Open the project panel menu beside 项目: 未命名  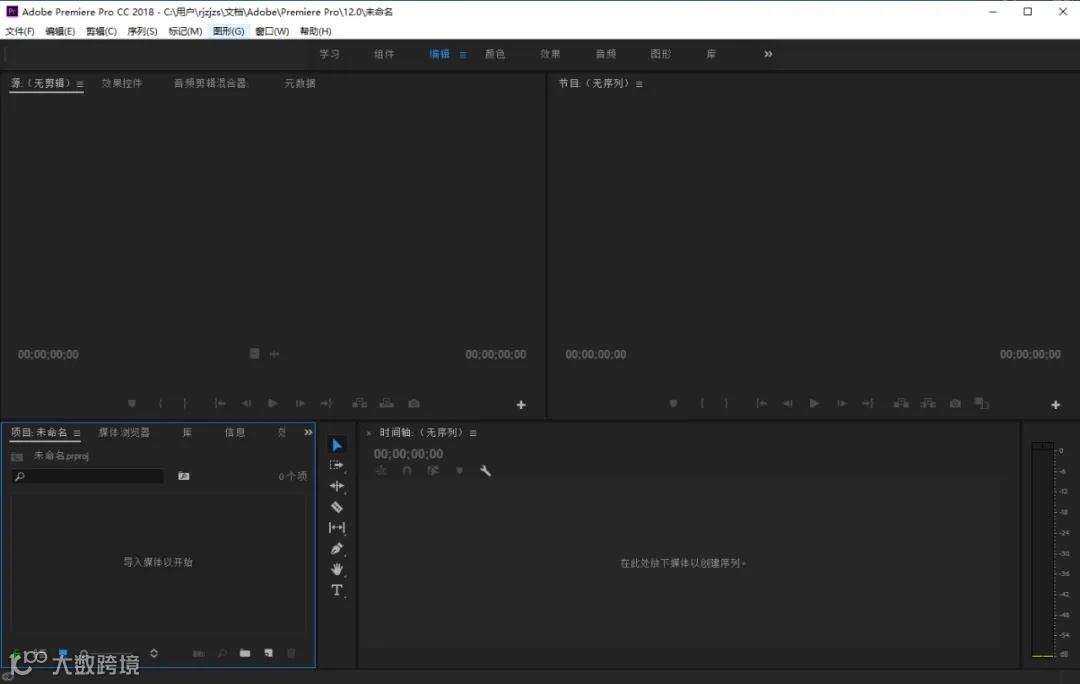[77, 433]
